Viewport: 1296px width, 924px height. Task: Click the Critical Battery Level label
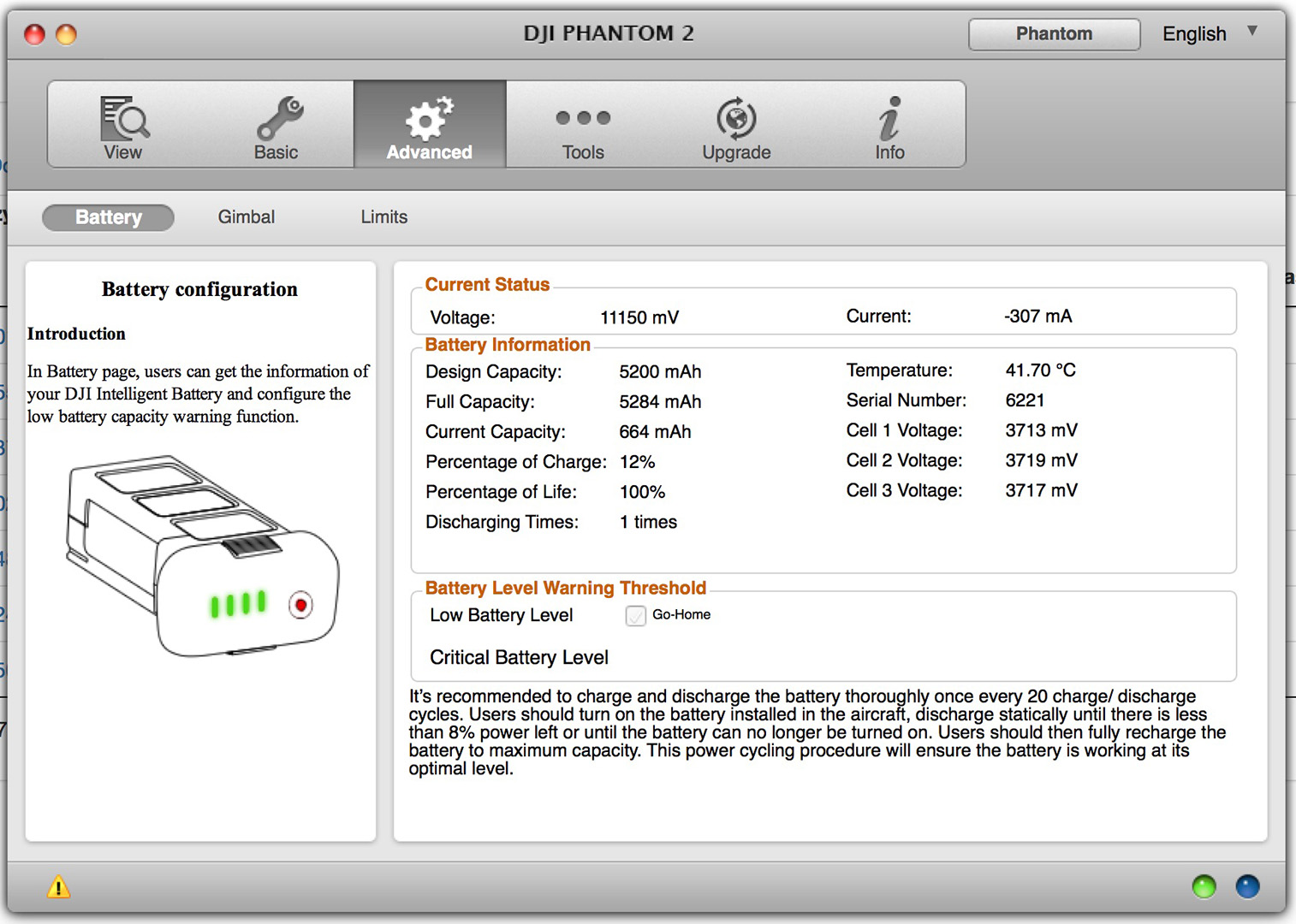519,657
